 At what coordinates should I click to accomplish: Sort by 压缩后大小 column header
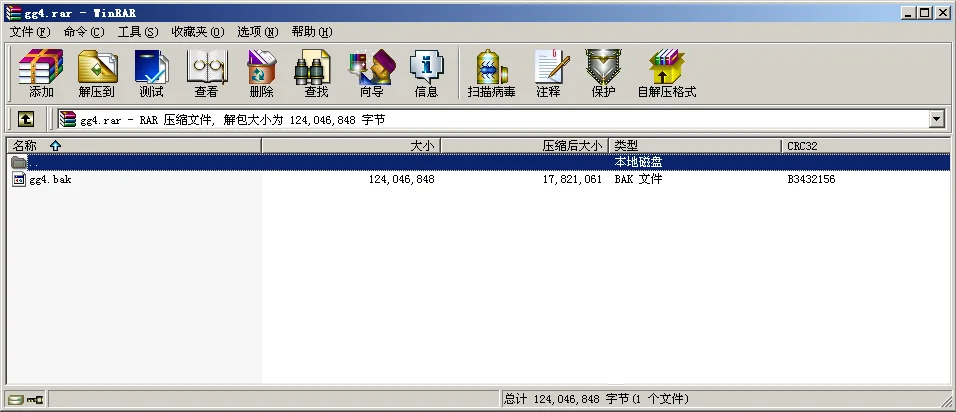coord(525,146)
